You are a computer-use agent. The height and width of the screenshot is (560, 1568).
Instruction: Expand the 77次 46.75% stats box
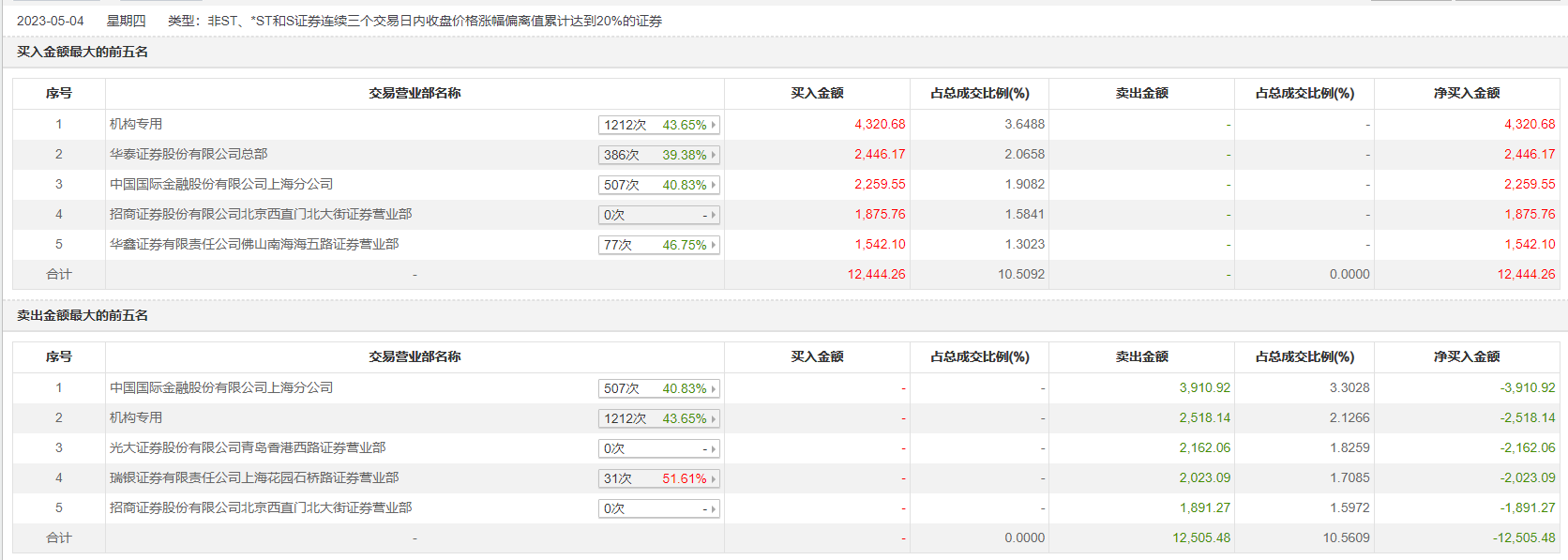tap(658, 245)
